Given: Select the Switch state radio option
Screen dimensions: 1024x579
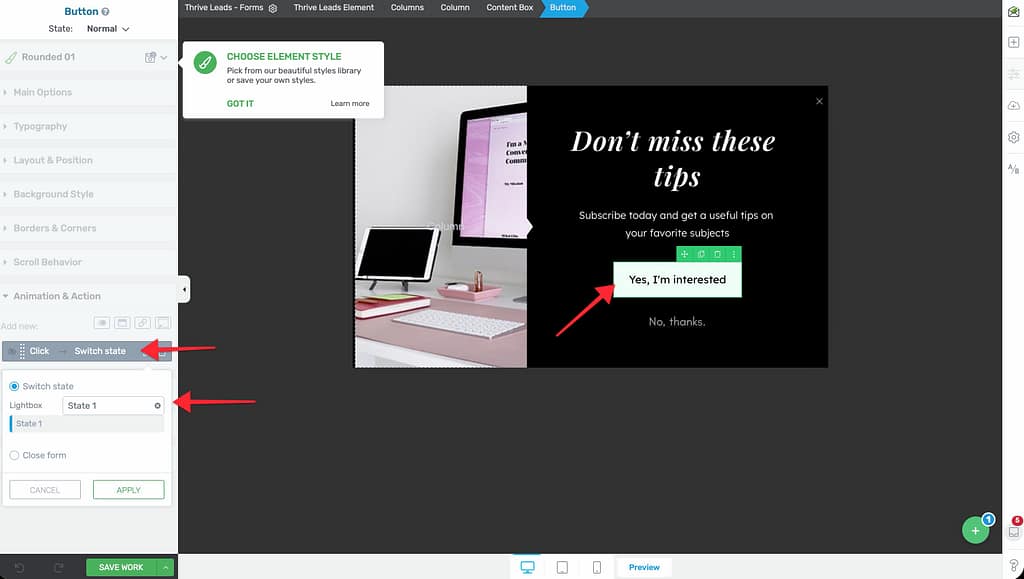Looking at the screenshot, I should coord(14,386).
